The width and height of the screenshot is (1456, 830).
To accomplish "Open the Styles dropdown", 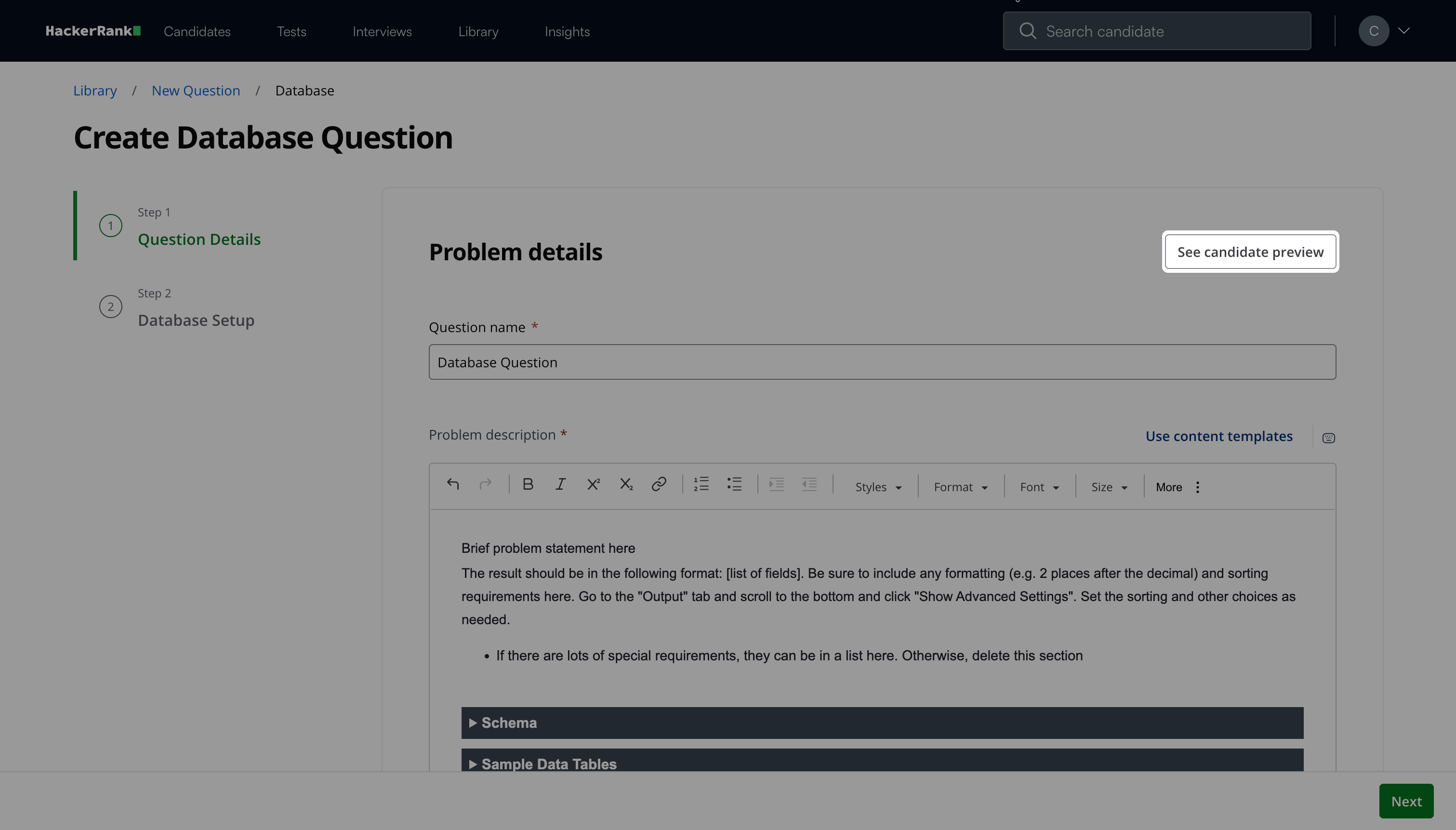I will coord(878,487).
